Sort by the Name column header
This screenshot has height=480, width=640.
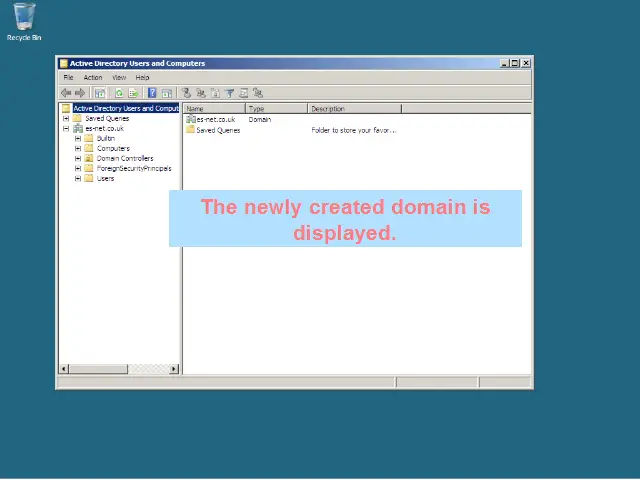click(x=215, y=109)
